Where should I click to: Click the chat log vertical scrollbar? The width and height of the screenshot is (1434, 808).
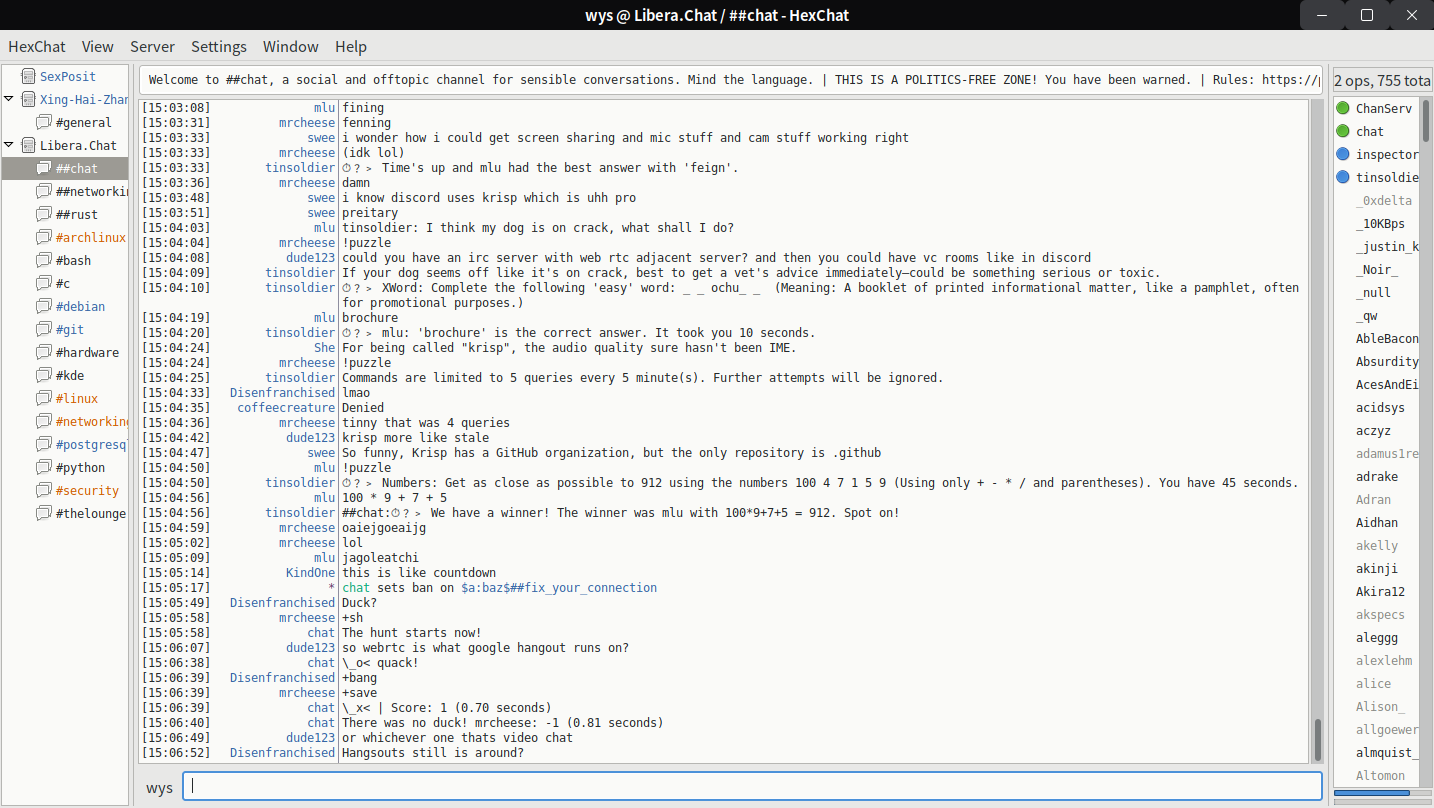coord(1317,740)
